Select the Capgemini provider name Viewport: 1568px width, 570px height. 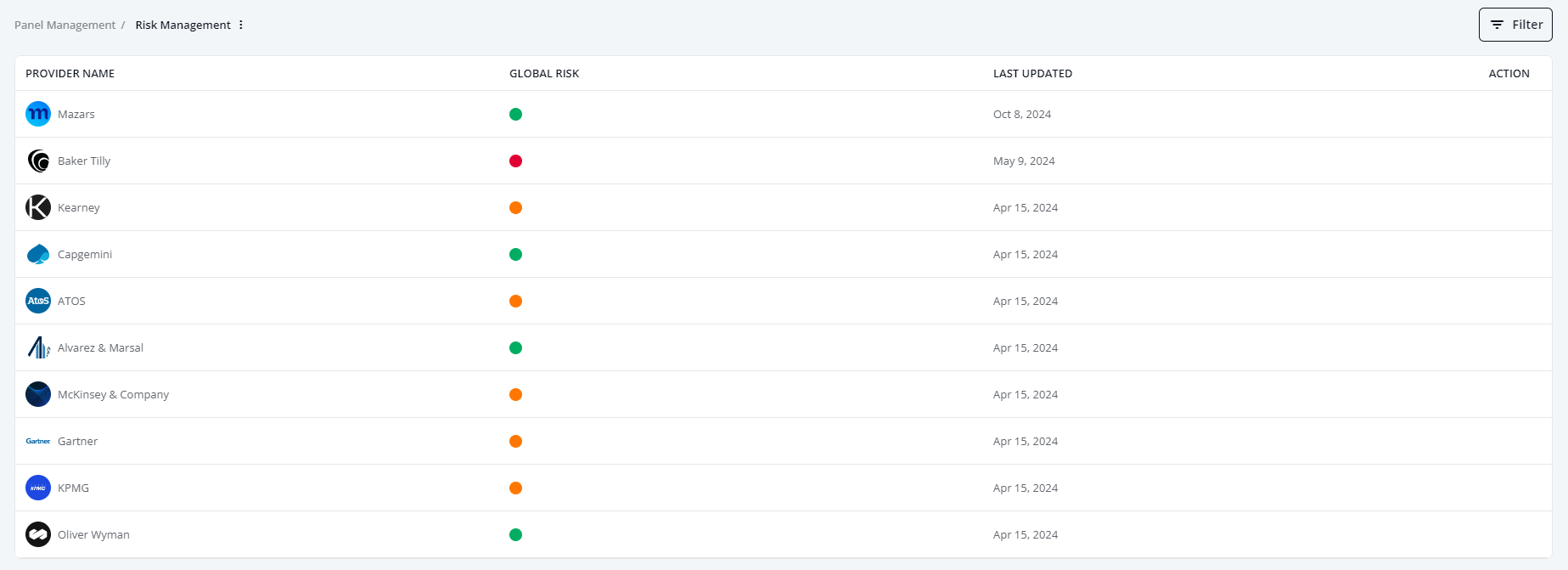85,254
